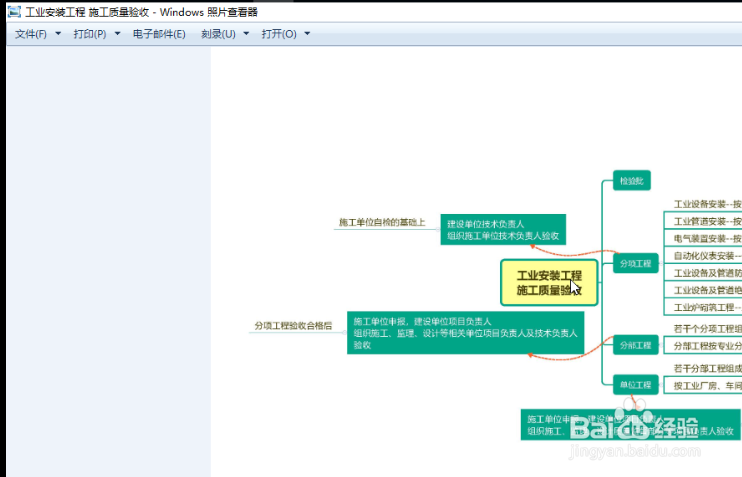
Task: Click the 若干个分项工程 text
Action: click(707, 328)
